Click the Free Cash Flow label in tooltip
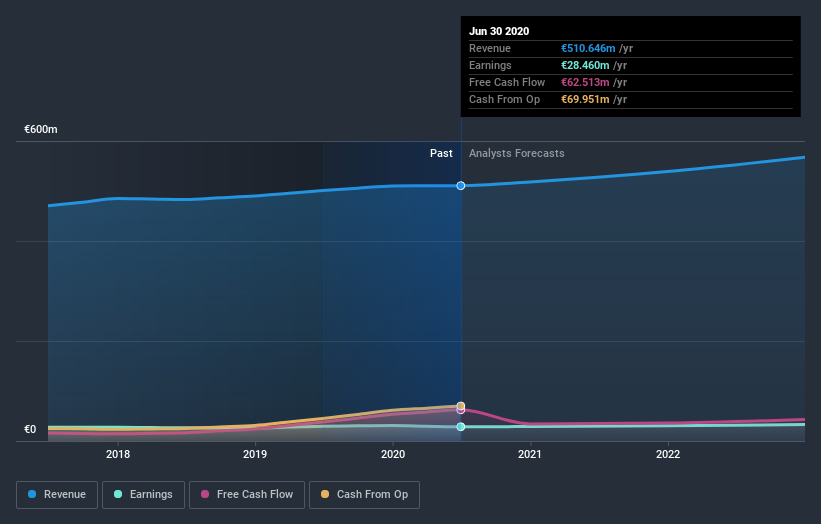 coord(507,82)
